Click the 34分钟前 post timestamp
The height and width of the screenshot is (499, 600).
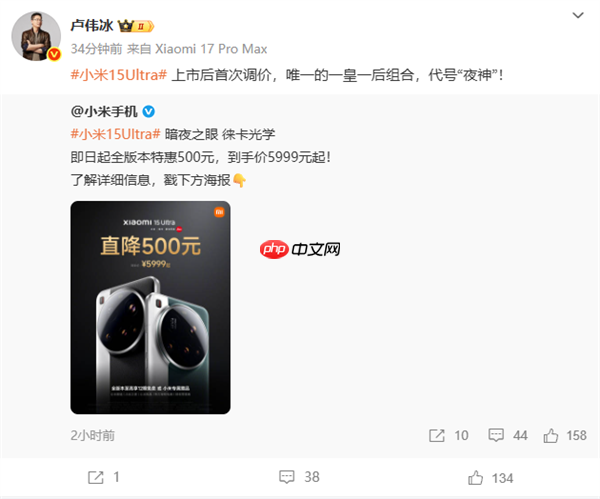pos(96,49)
